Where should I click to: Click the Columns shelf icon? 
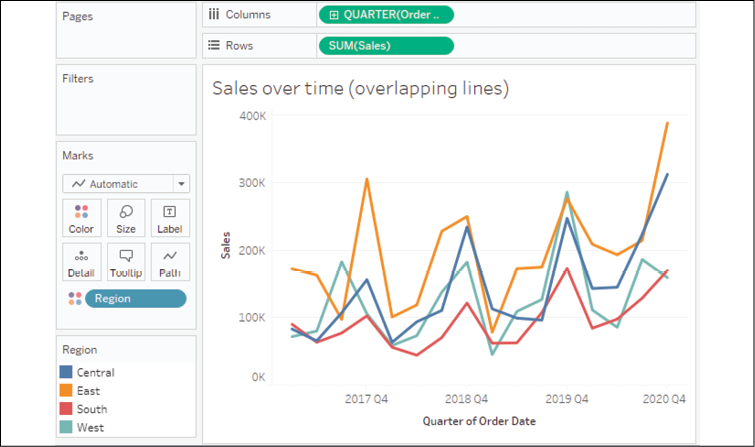point(213,15)
